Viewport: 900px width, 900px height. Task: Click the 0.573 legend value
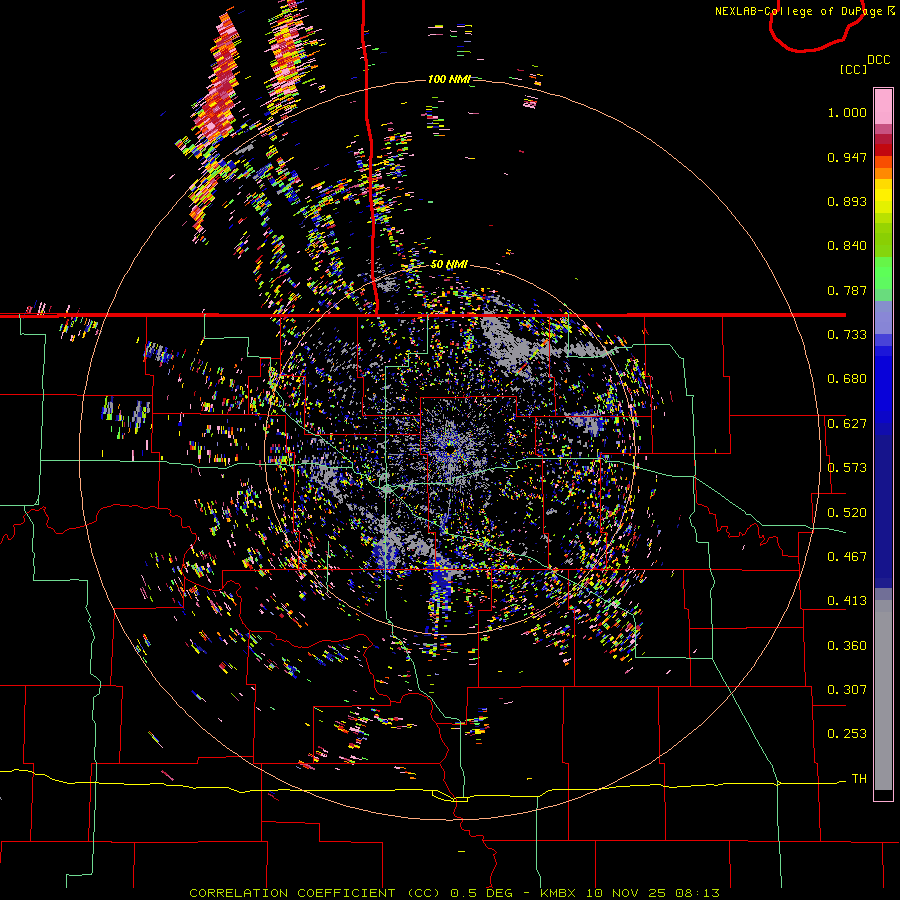pyautogui.click(x=847, y=468)
